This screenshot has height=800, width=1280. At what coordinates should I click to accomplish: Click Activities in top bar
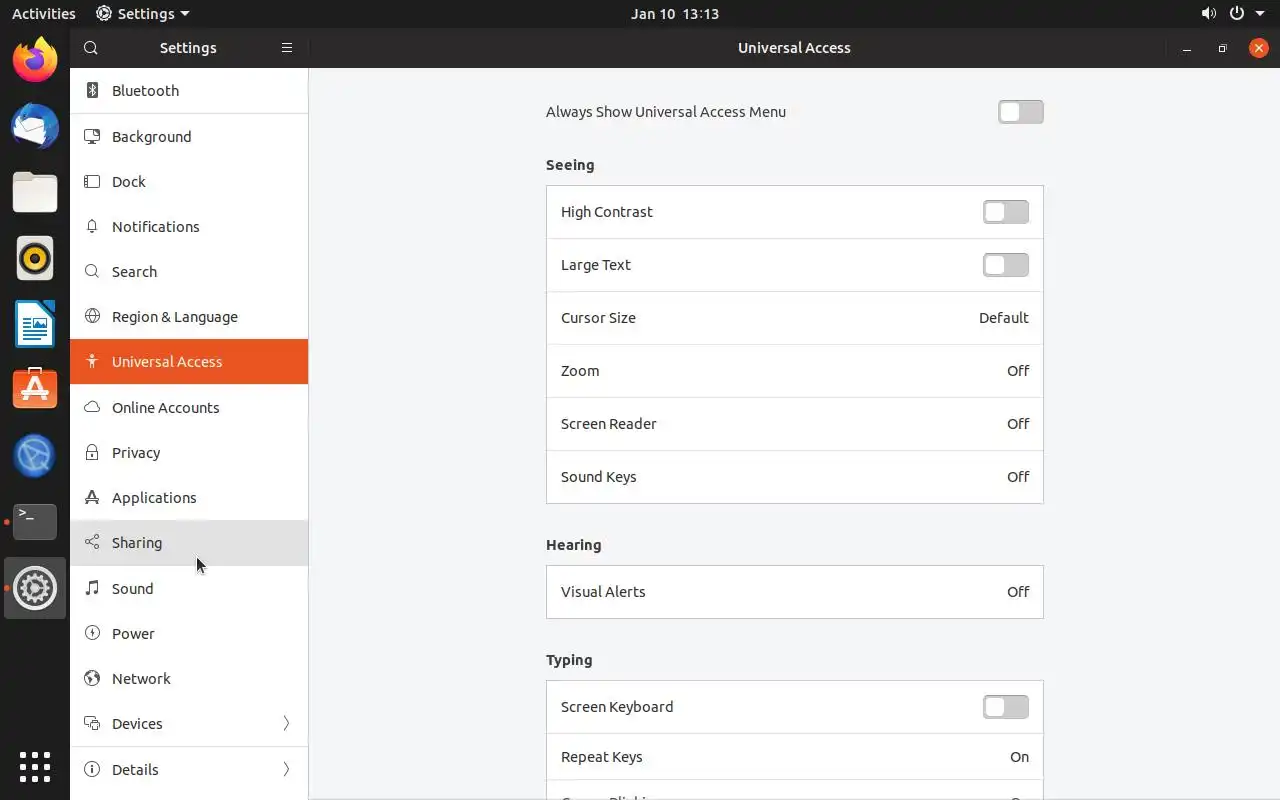tap(43, 13)
